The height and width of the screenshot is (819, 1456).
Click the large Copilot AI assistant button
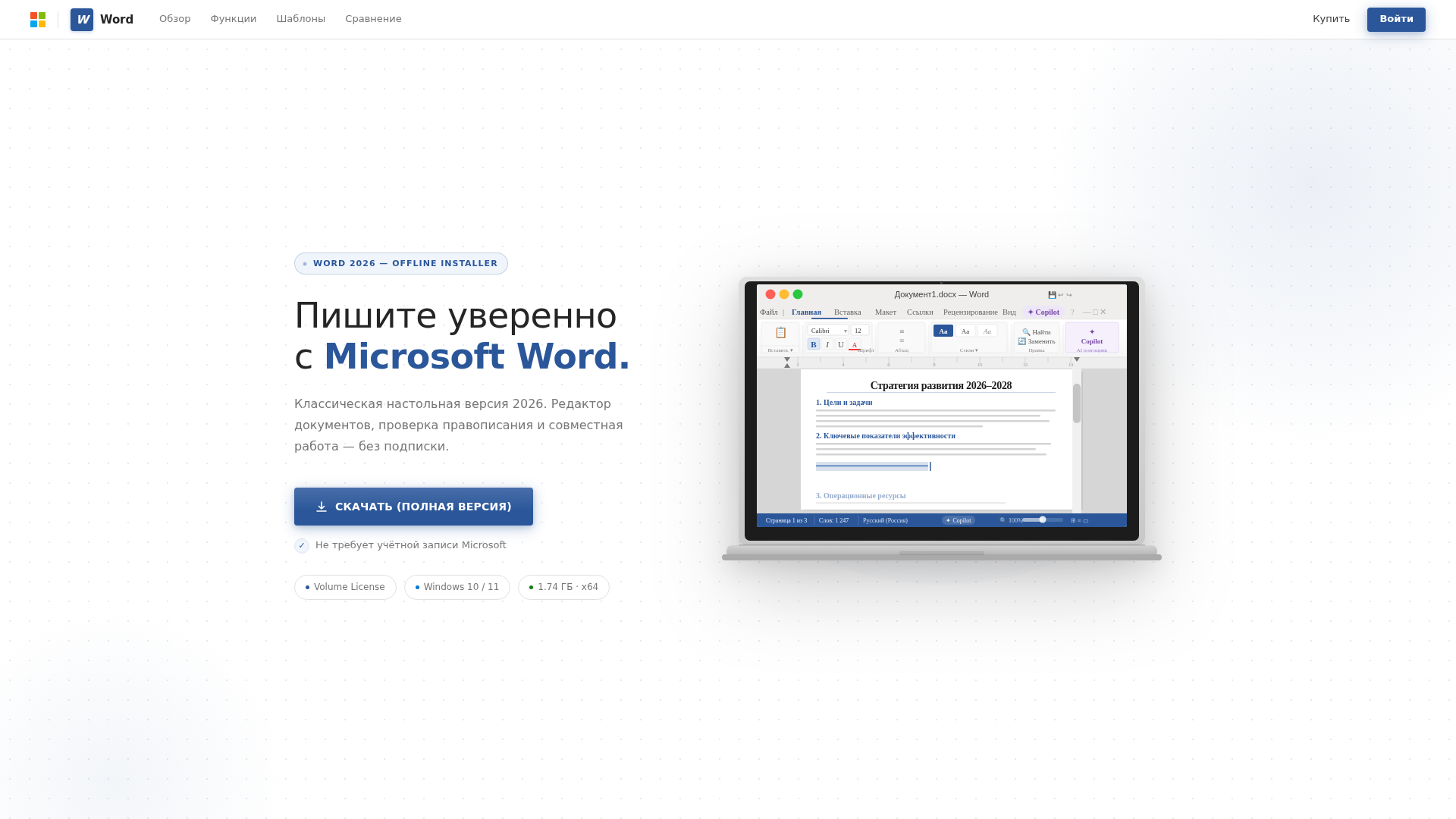pyautogui.click(x=1092, y=338)
